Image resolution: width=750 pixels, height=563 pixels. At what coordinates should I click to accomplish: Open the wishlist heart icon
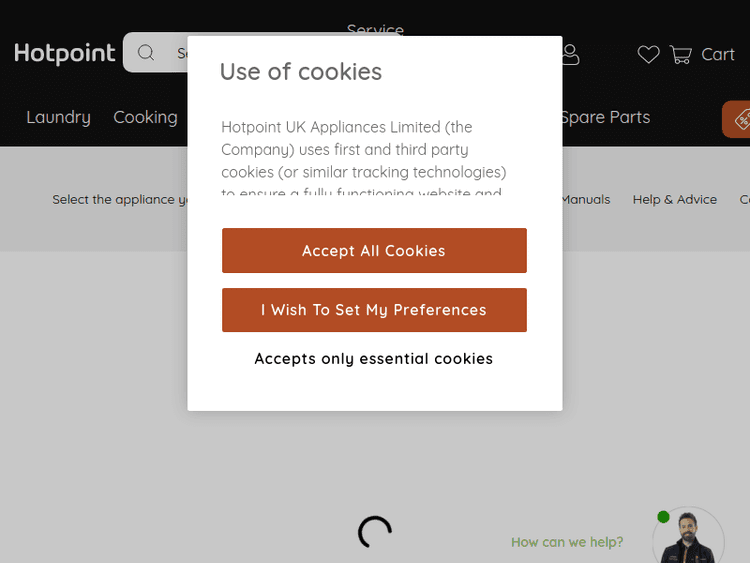point(649,55)
